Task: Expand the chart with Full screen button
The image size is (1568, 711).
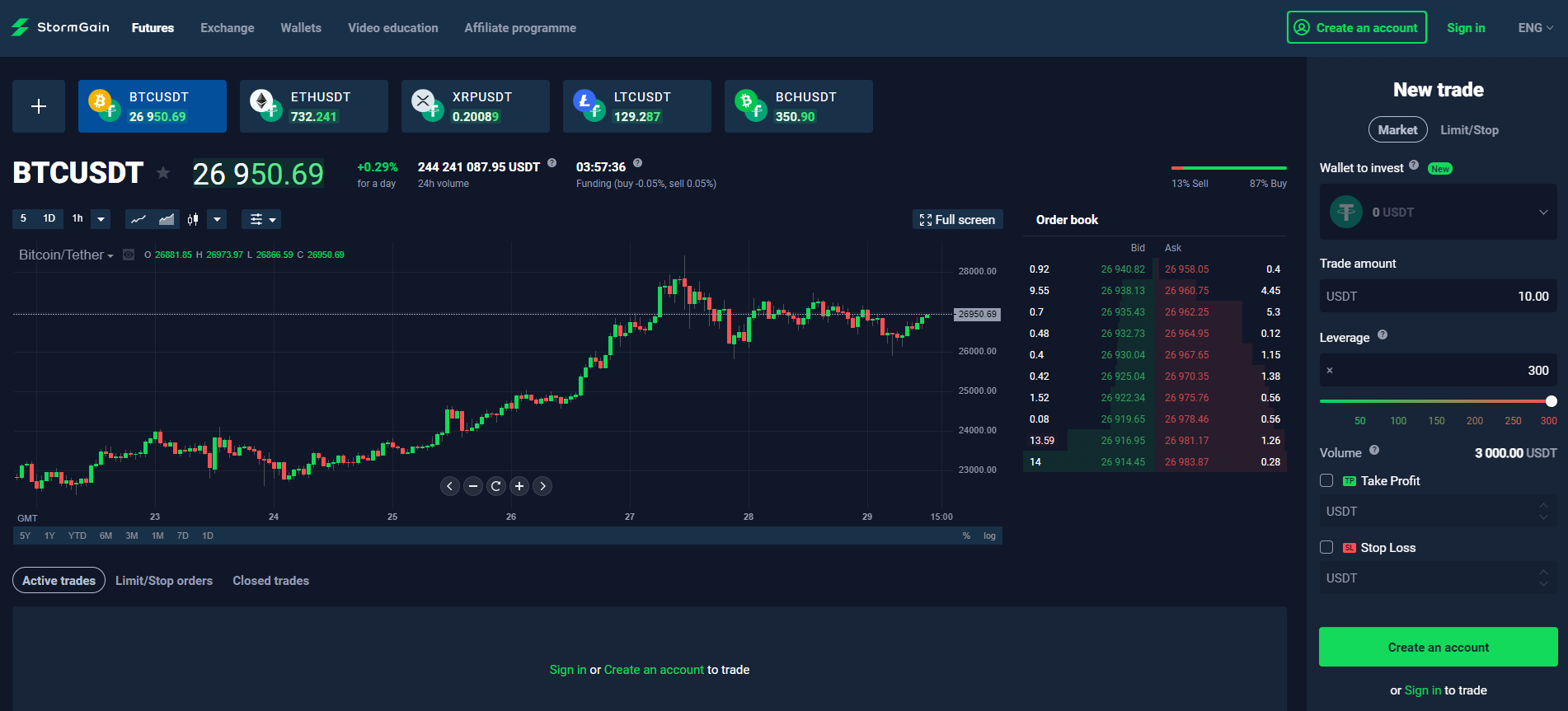Action: pyautogui.click(x=957, y=220)
